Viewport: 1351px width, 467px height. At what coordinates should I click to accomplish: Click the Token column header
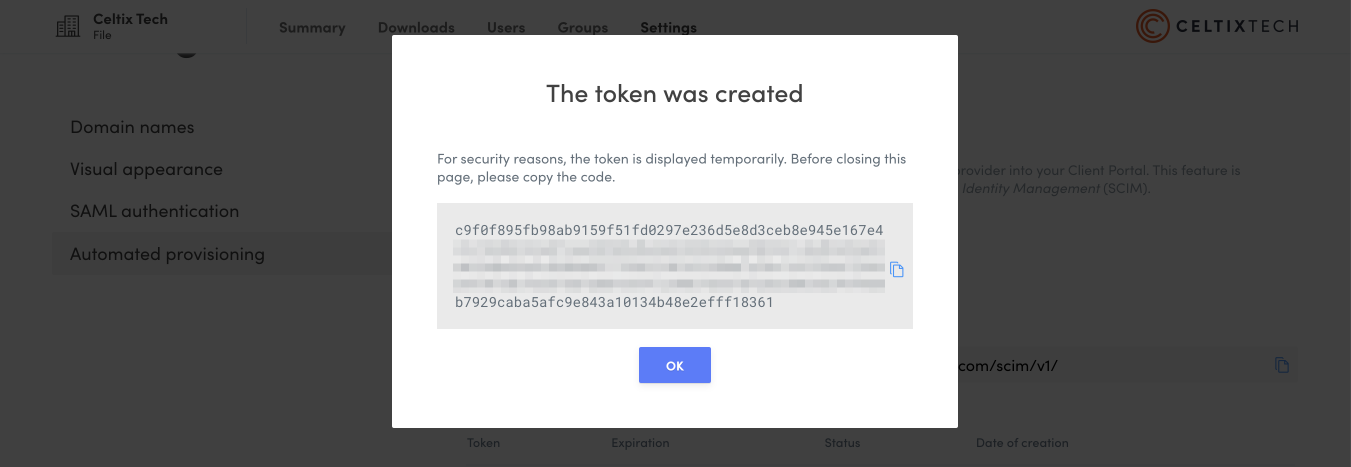[483, 443]
